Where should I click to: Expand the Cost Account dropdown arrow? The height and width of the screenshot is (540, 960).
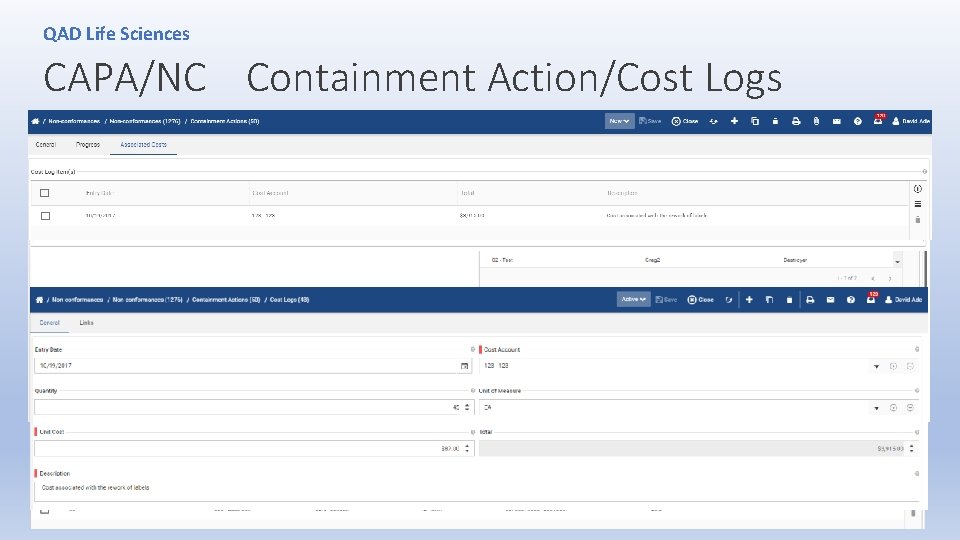pos(877,366)
